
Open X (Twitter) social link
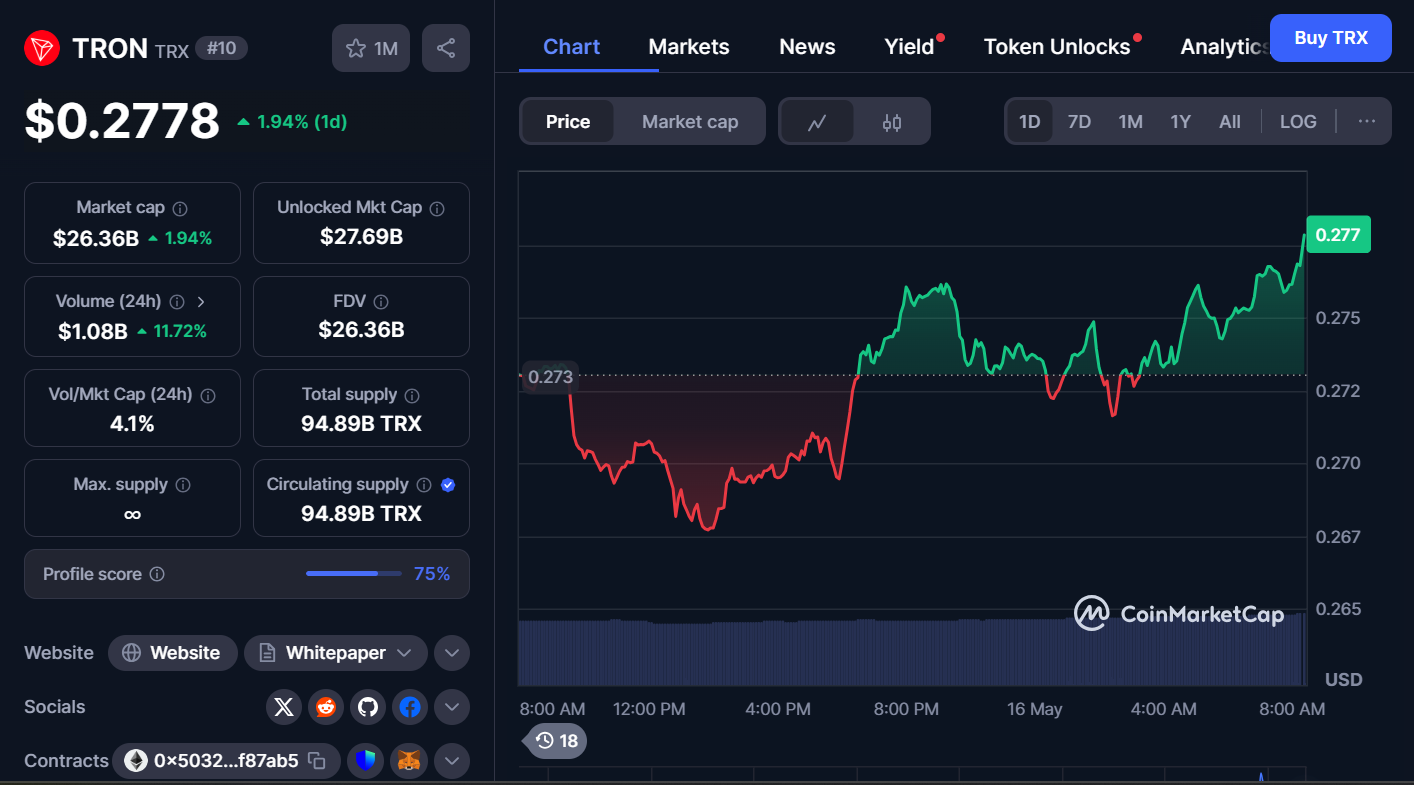coord(284,707)
